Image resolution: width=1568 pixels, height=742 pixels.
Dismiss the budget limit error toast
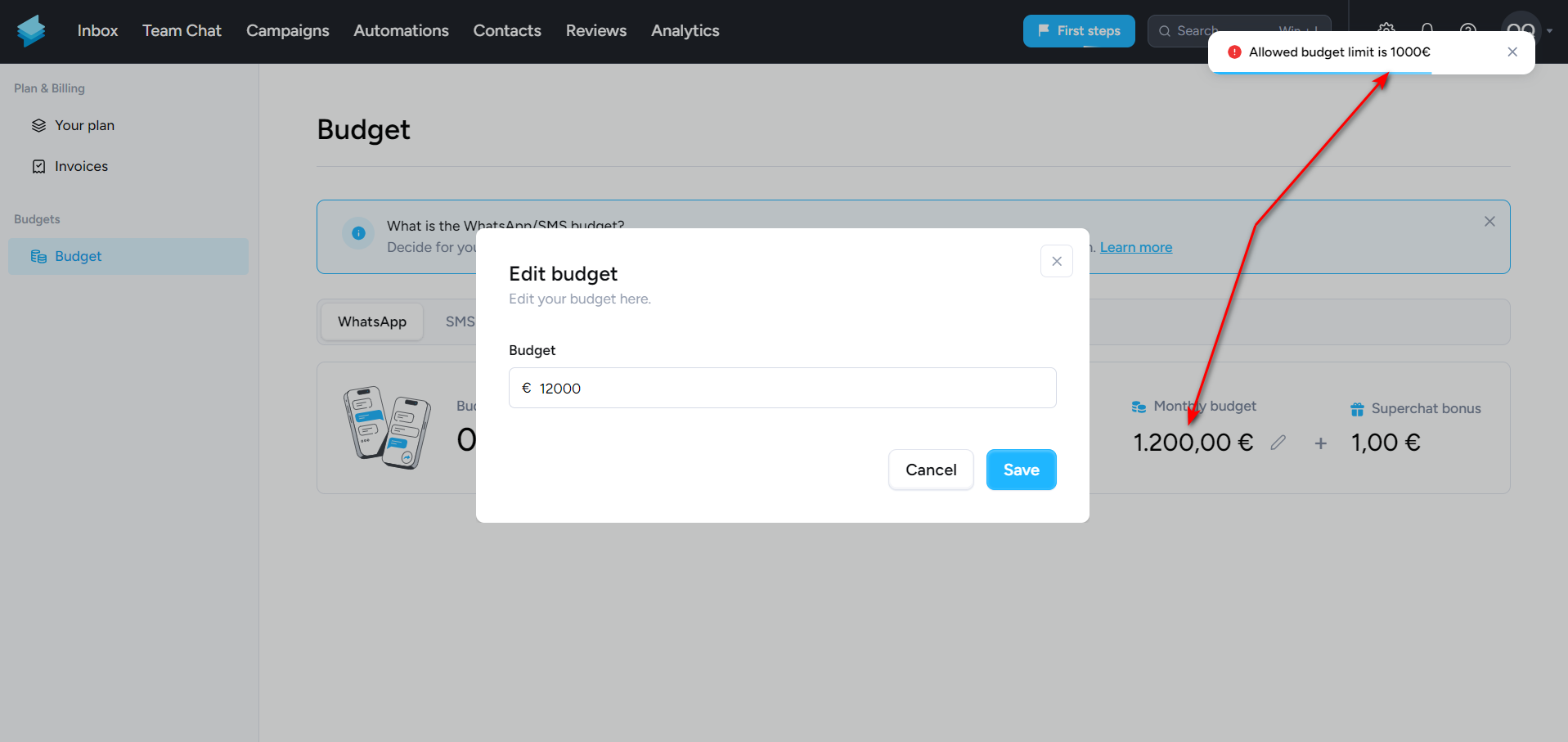click(1512, 52)
